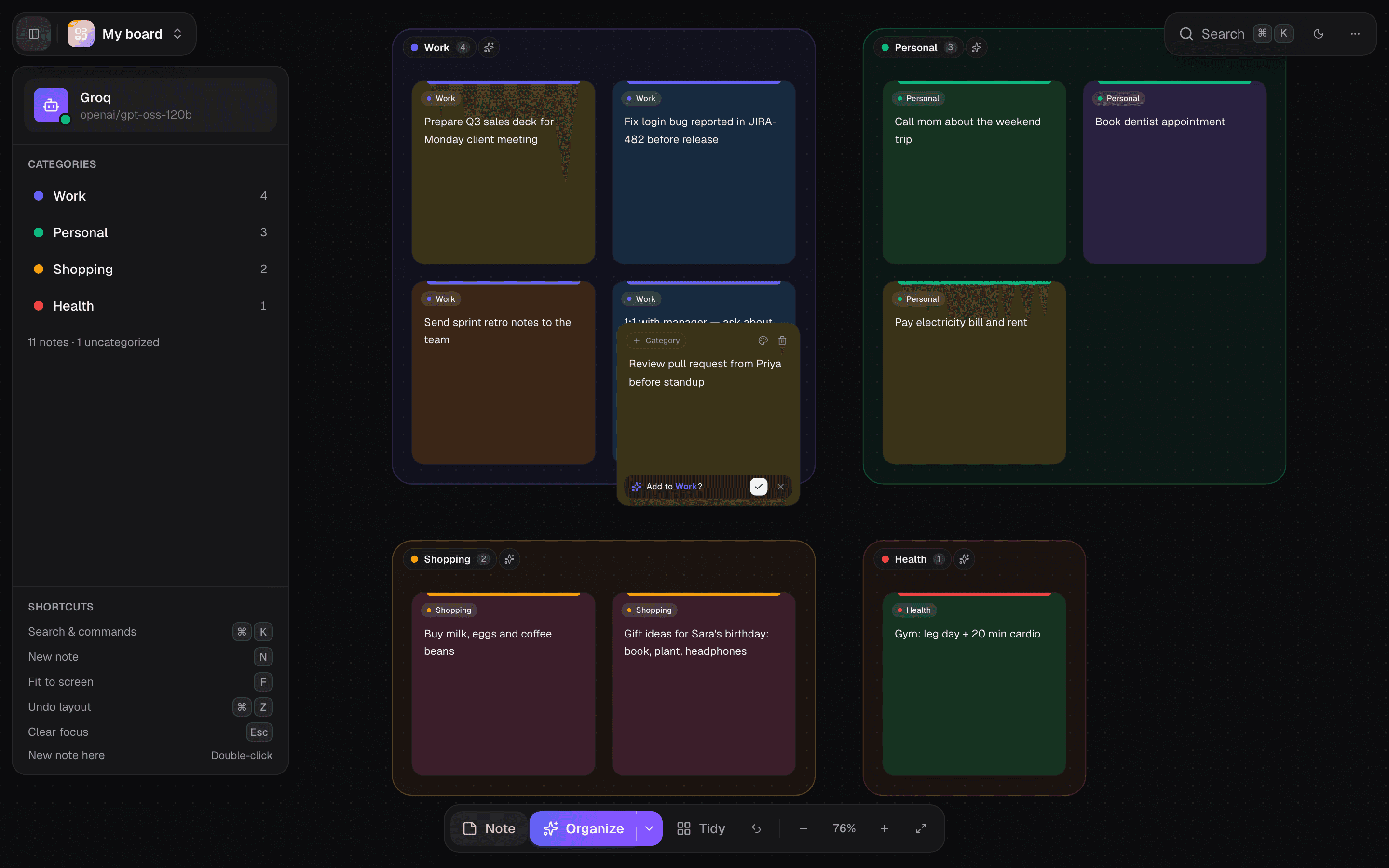Select the Prepare Q3 sales deck note
This screenshot has height=868, width=1389.
click(x=504, y=172)
